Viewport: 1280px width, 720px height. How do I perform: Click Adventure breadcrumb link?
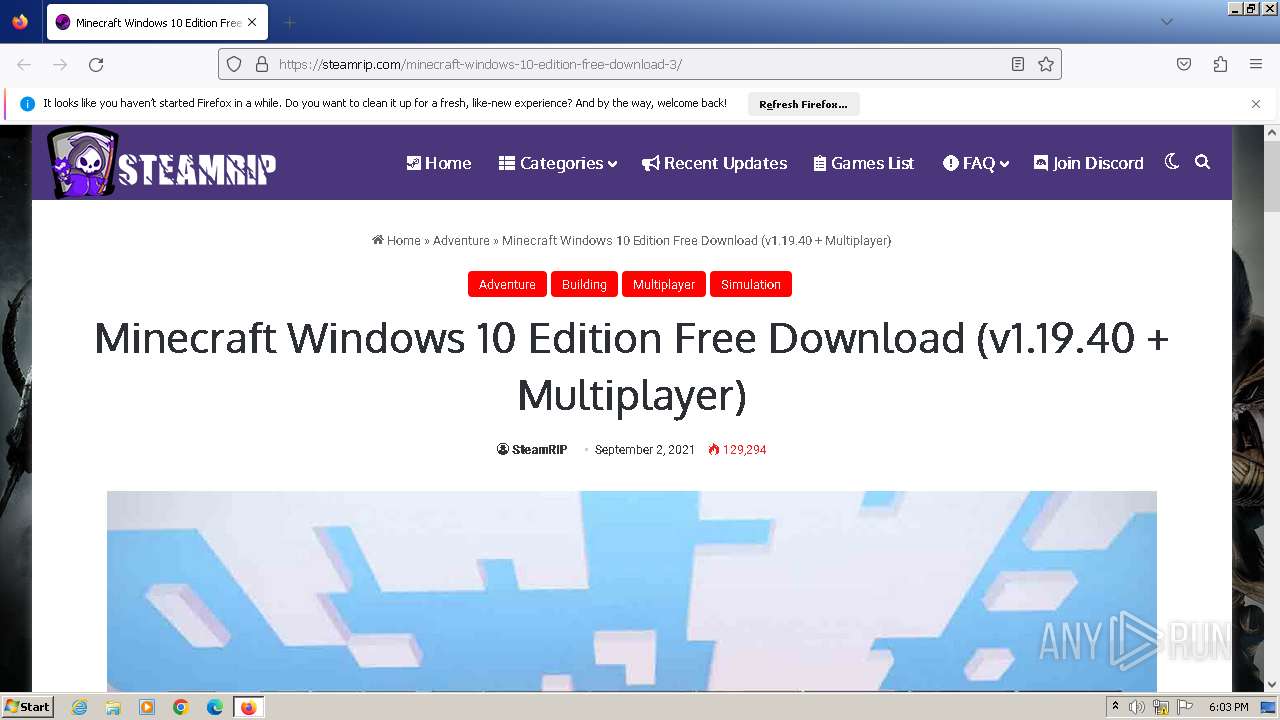461,240
